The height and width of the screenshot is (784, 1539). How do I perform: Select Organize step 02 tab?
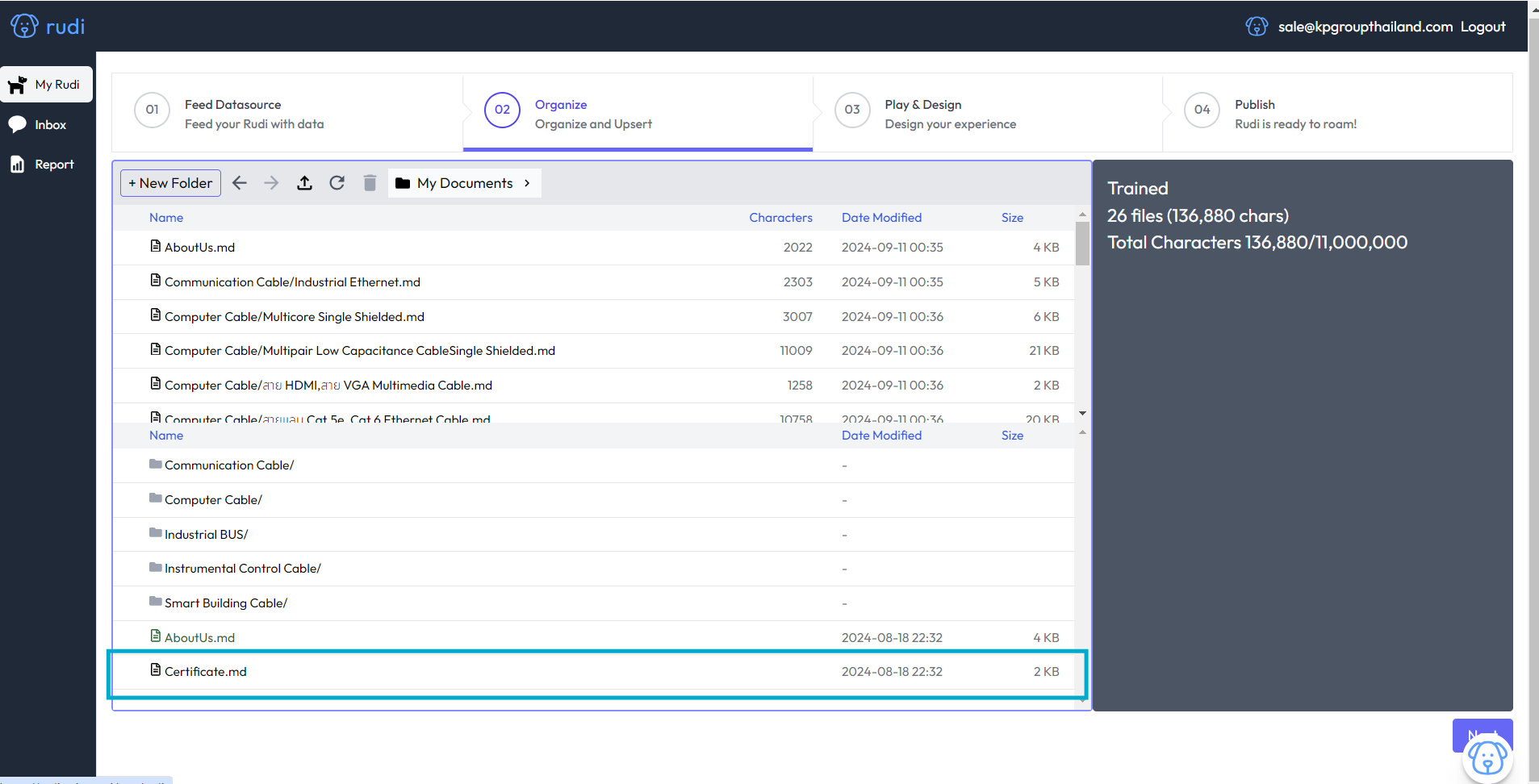point(638,113)
